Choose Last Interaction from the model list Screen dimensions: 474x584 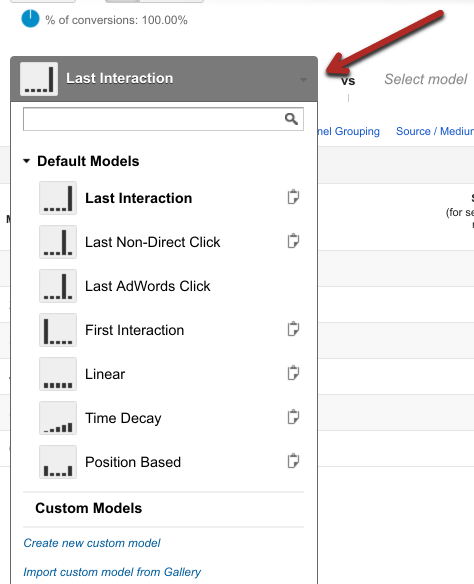pos(139,198)
